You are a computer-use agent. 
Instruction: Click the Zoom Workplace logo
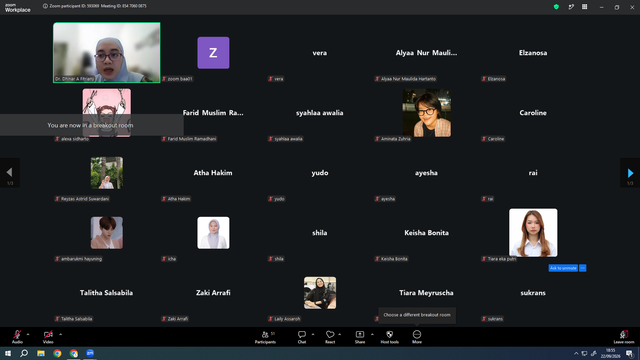[18, 7]
